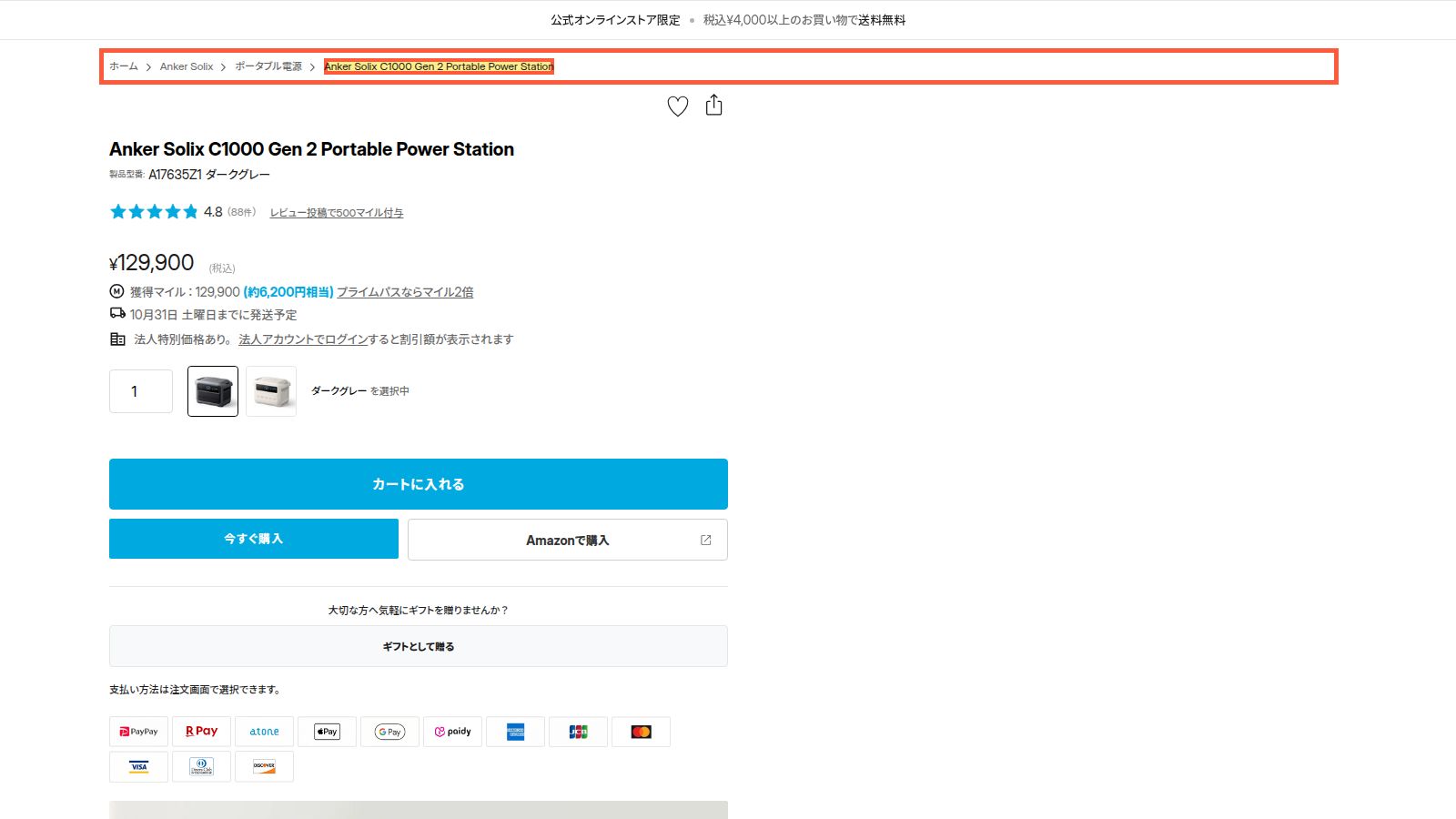
Task: Click the ¥129,900 price
Action: pos(151,263)
